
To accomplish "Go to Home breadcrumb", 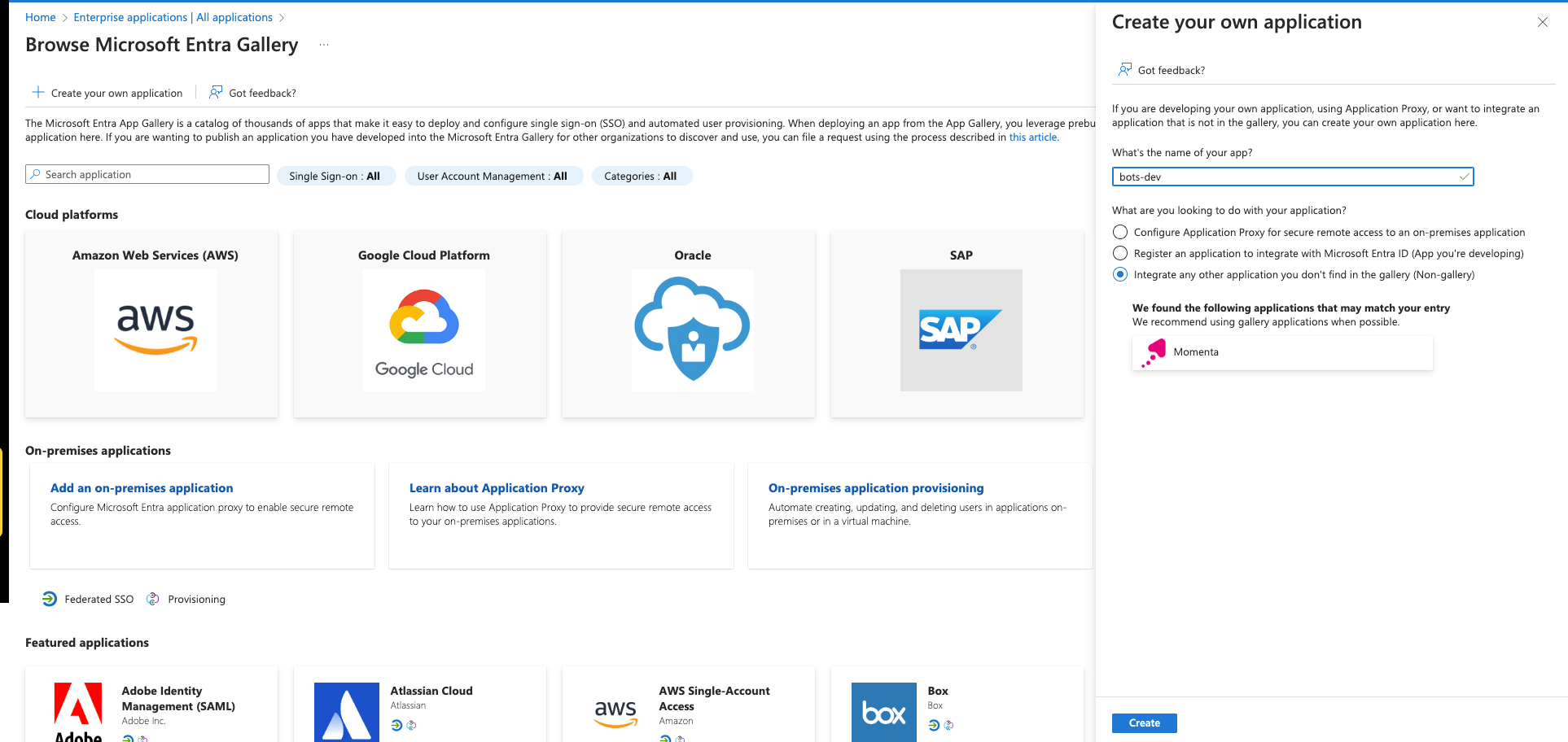I will tap(41, 18).
